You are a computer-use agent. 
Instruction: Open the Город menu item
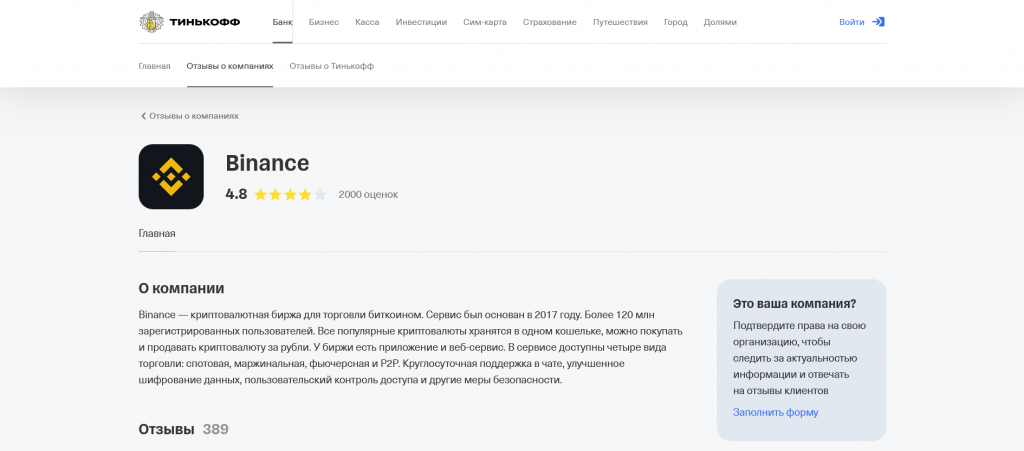pyautogui.click(x=676, y=21)
